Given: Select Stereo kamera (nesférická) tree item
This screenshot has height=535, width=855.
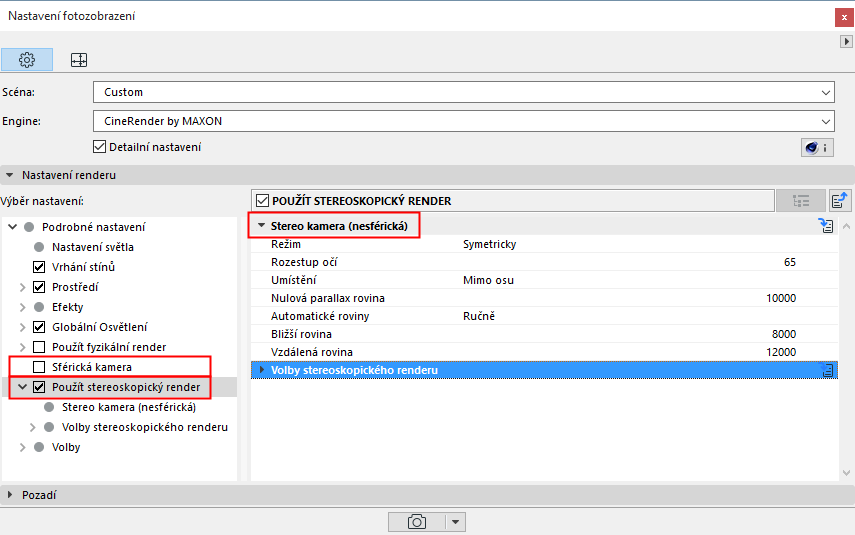Looking at the screenshot, I should click(129, 407).
